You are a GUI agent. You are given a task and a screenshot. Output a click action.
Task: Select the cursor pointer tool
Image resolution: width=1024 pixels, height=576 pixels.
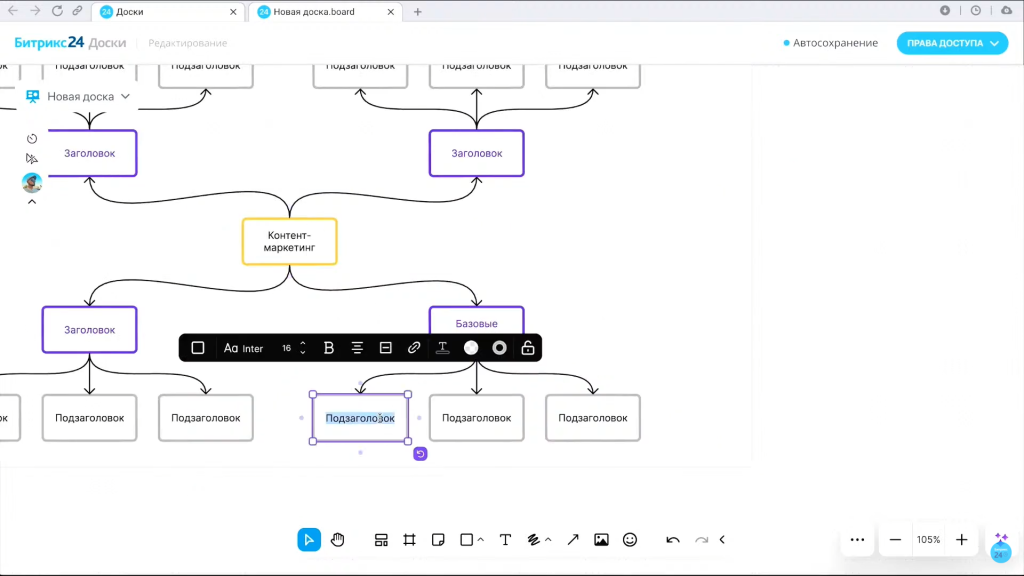point(309,539)
